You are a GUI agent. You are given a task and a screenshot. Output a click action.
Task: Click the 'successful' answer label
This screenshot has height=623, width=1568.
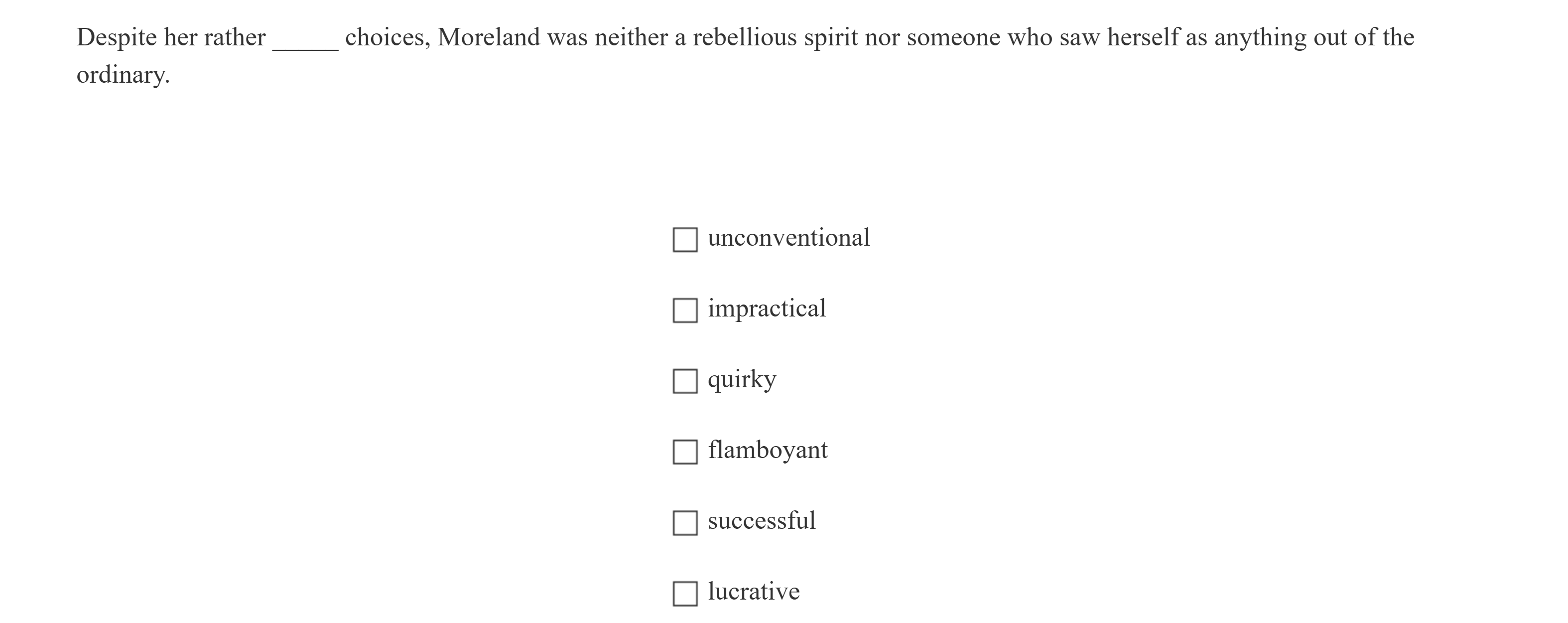(761, 521)
